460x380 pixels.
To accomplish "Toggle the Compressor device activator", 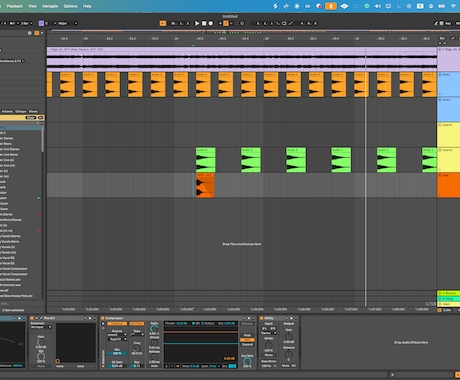I will 103,318.
